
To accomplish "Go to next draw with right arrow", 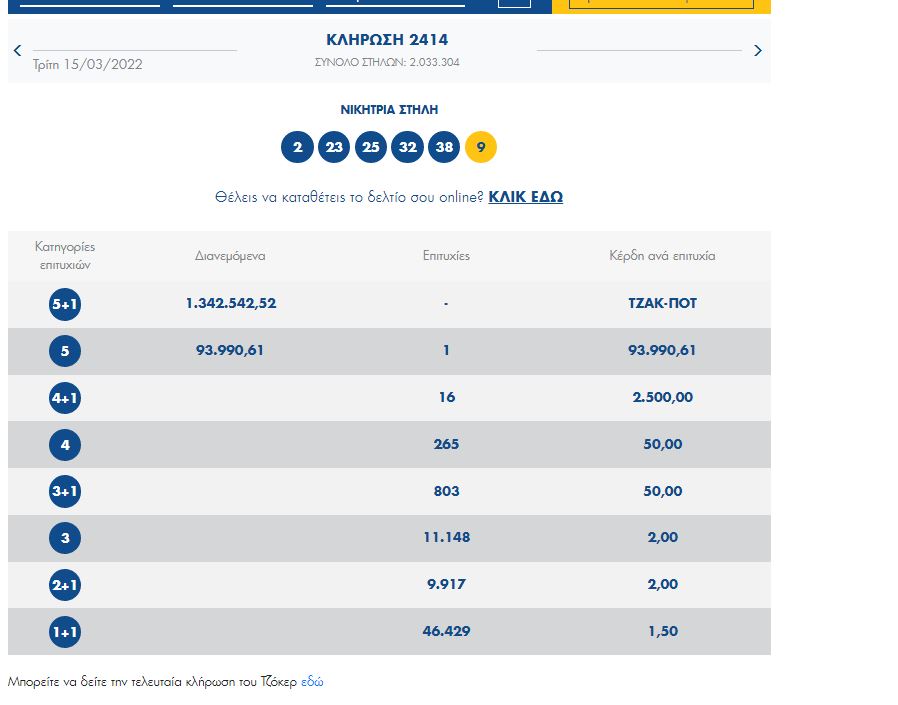I will tap(757, 51).
